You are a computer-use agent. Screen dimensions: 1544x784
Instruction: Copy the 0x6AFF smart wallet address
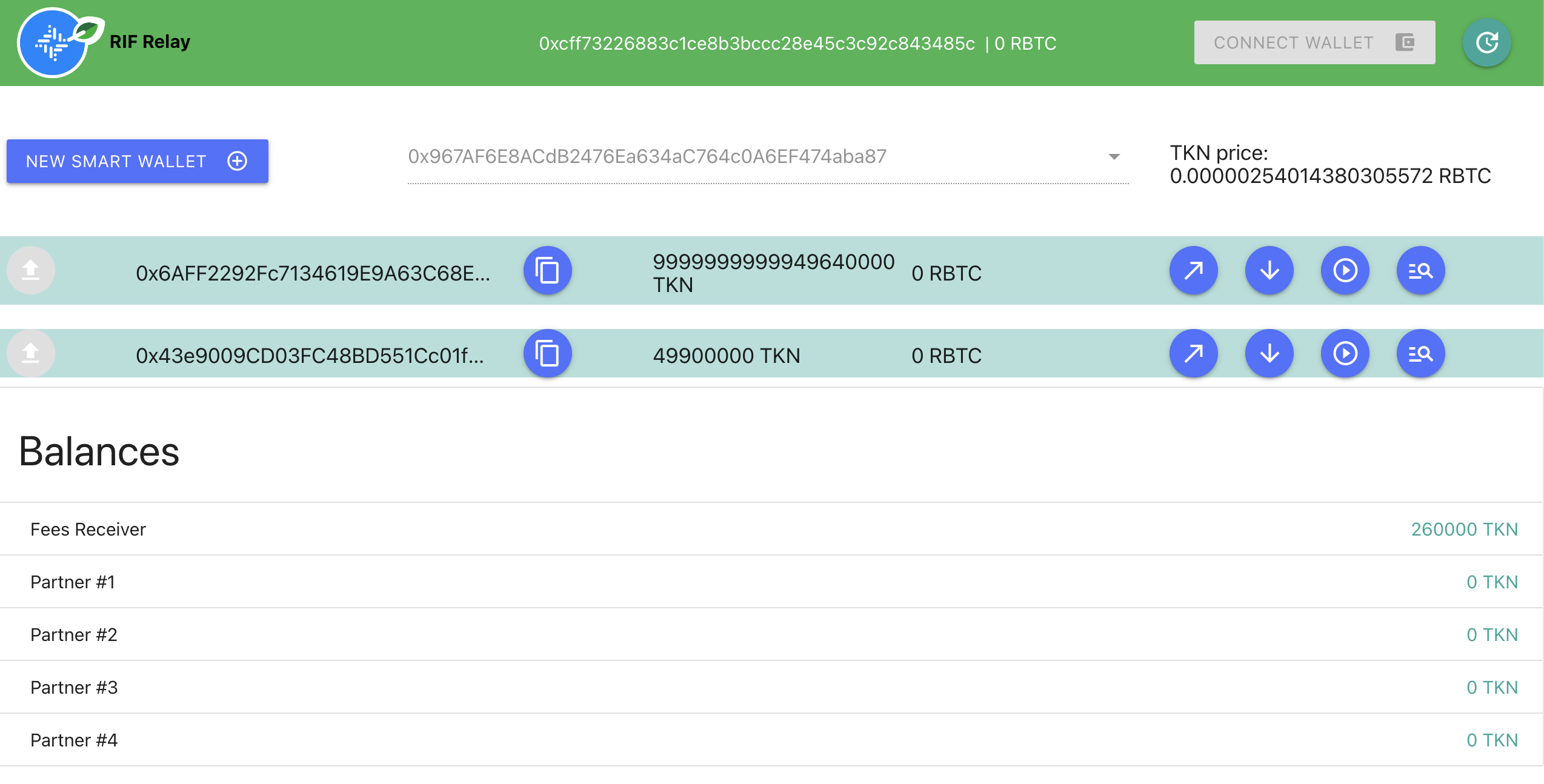[547, 271]
